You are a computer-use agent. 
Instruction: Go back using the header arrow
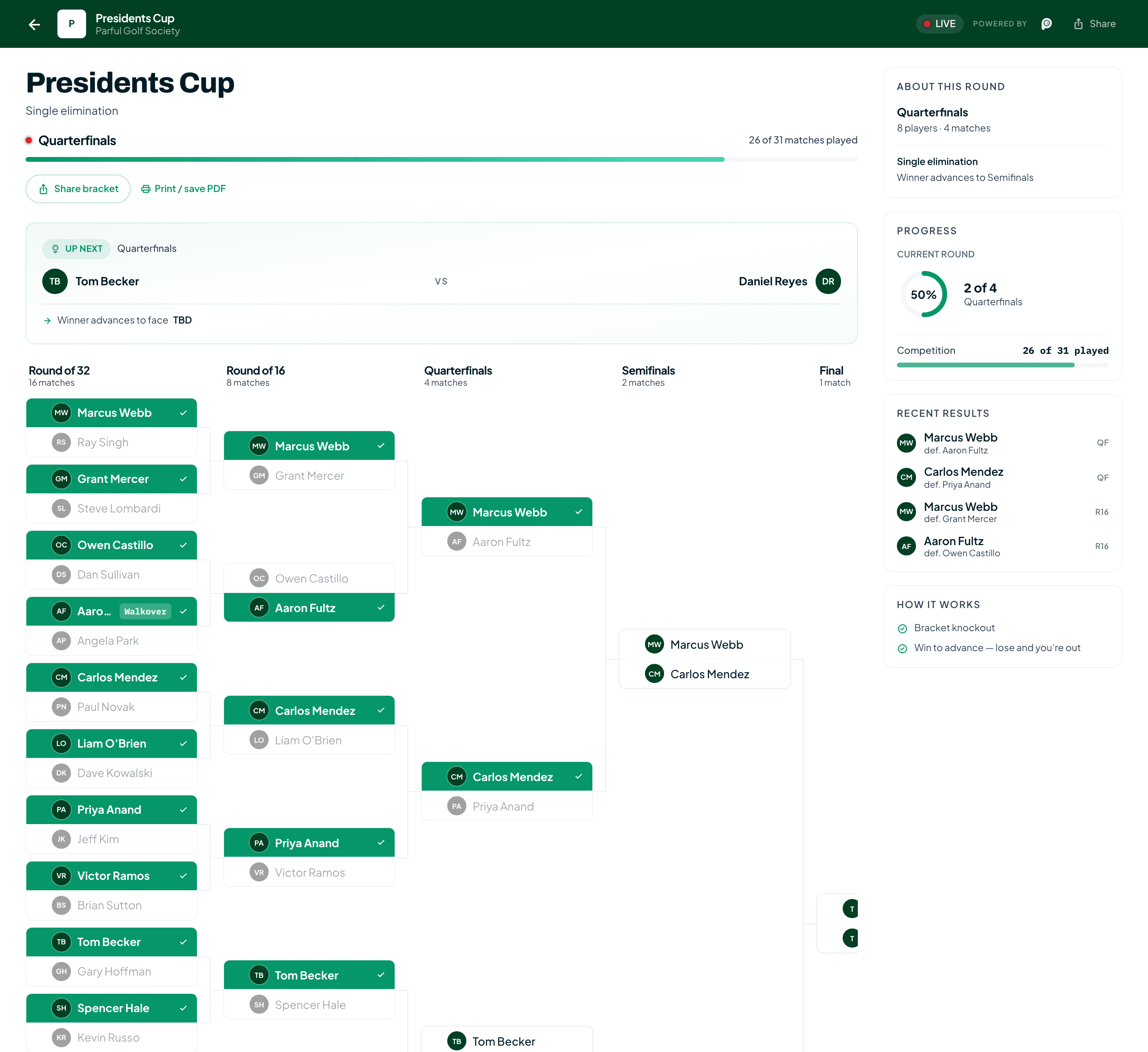34,24
